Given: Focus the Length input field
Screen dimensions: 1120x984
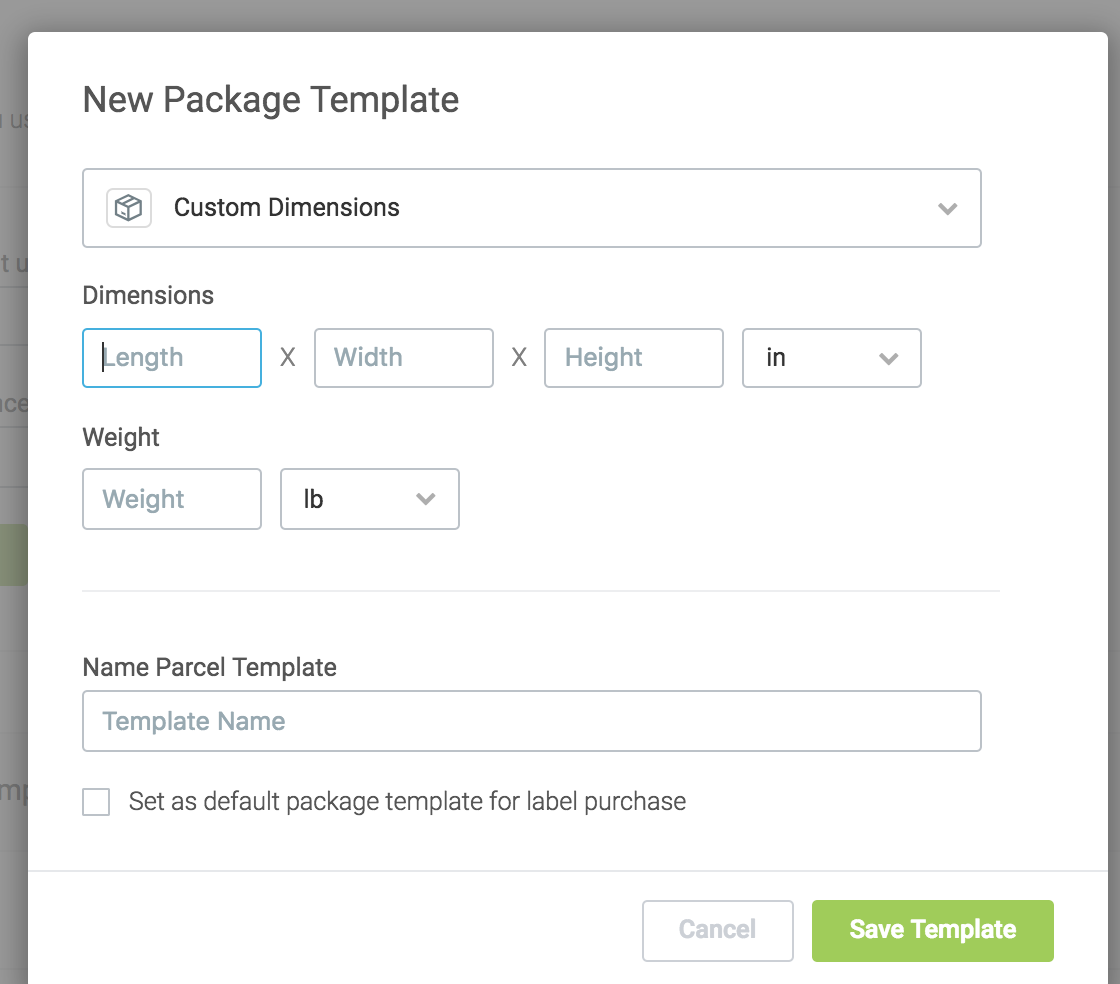Looking at the screenshot, I should coord(171,358).
